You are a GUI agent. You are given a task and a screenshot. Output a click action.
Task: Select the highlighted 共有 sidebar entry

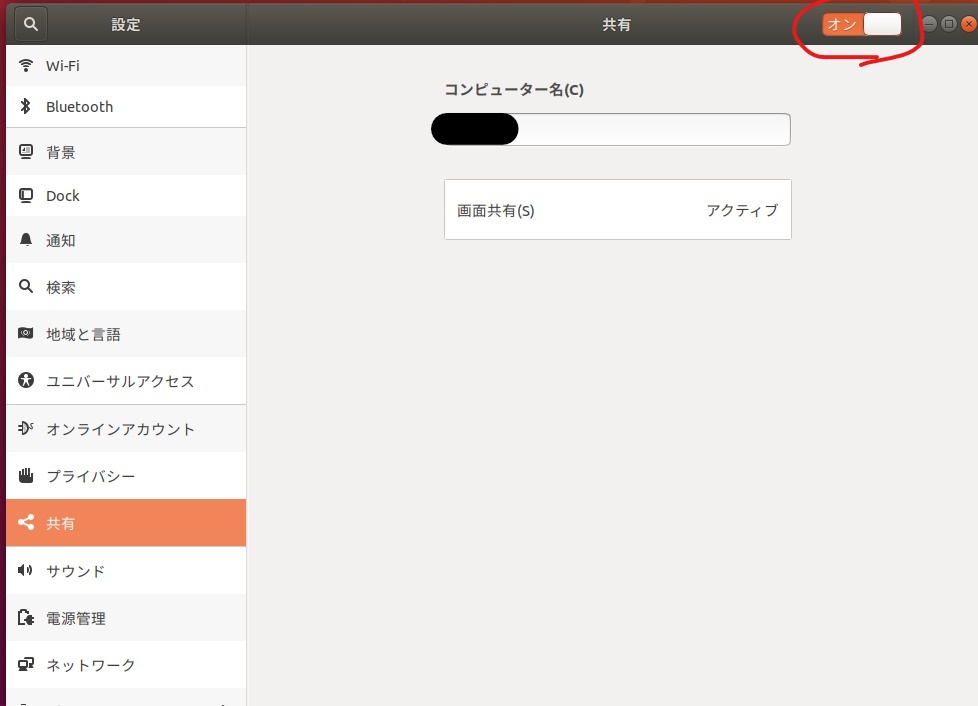click(x=126, y=523)
